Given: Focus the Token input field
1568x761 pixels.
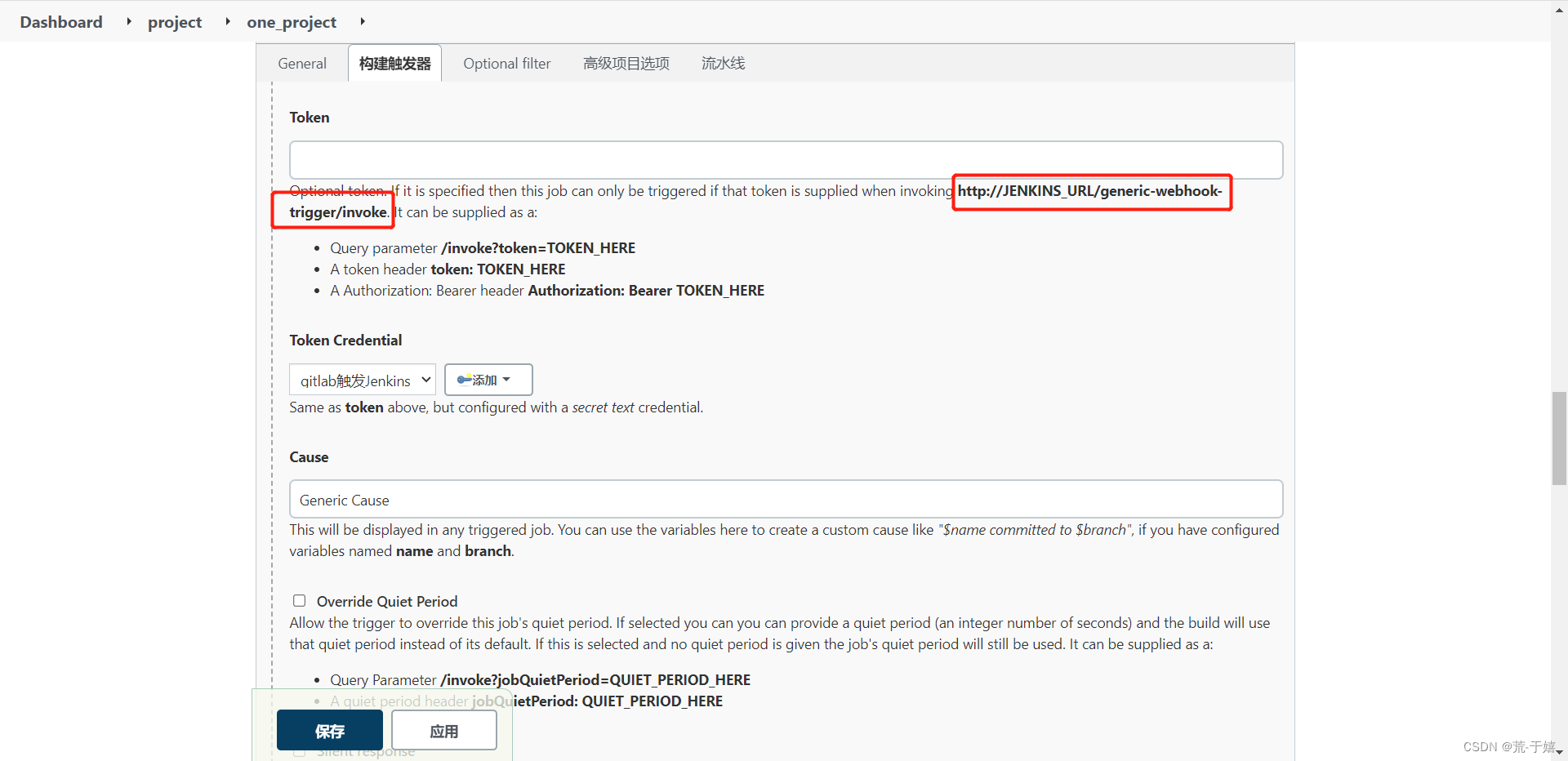Looking at the screenshot, I should [x=786, y=160].
